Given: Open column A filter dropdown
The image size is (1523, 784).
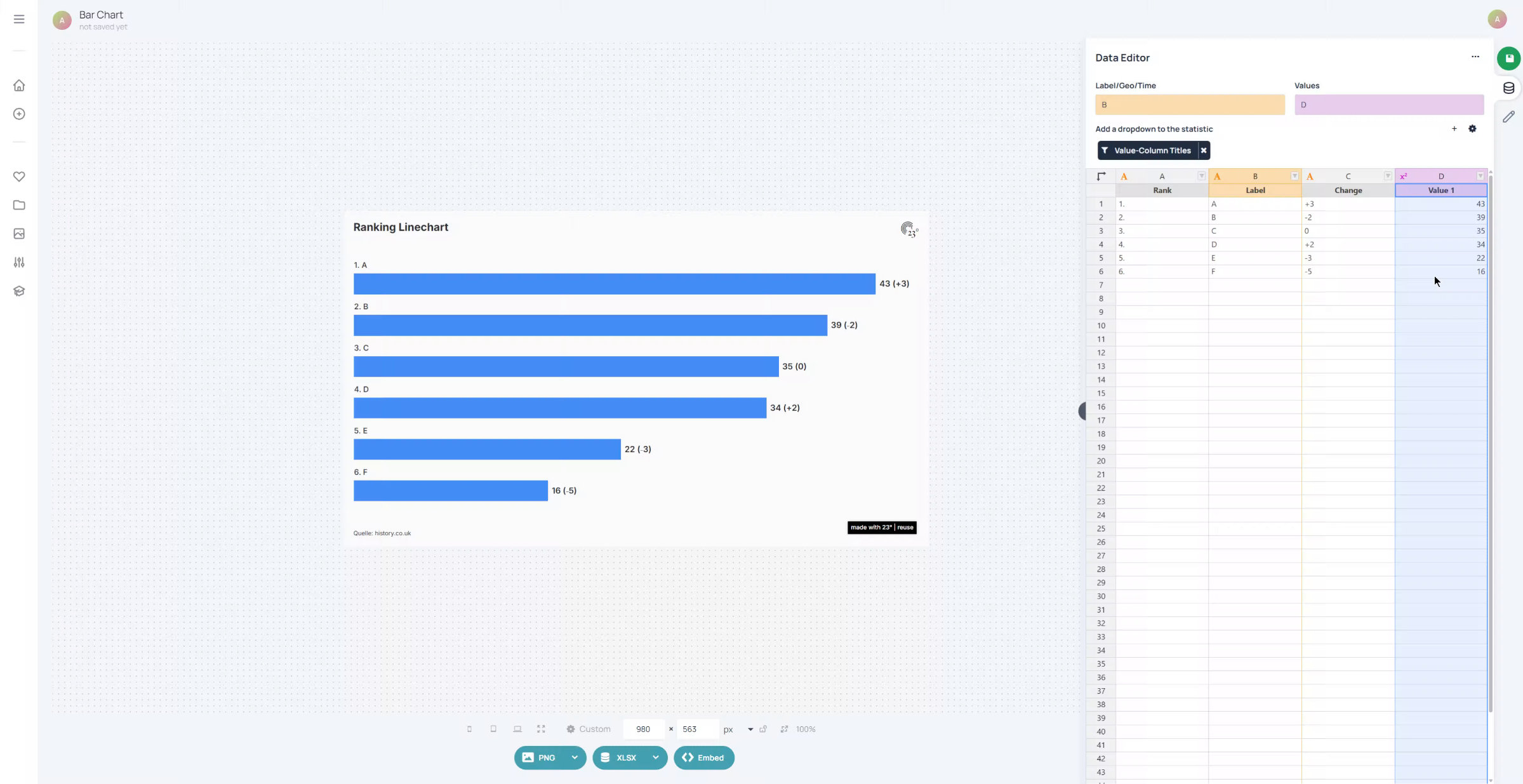Looking at the screenshot, I should pyautogui.click(x=1201, y=176).
